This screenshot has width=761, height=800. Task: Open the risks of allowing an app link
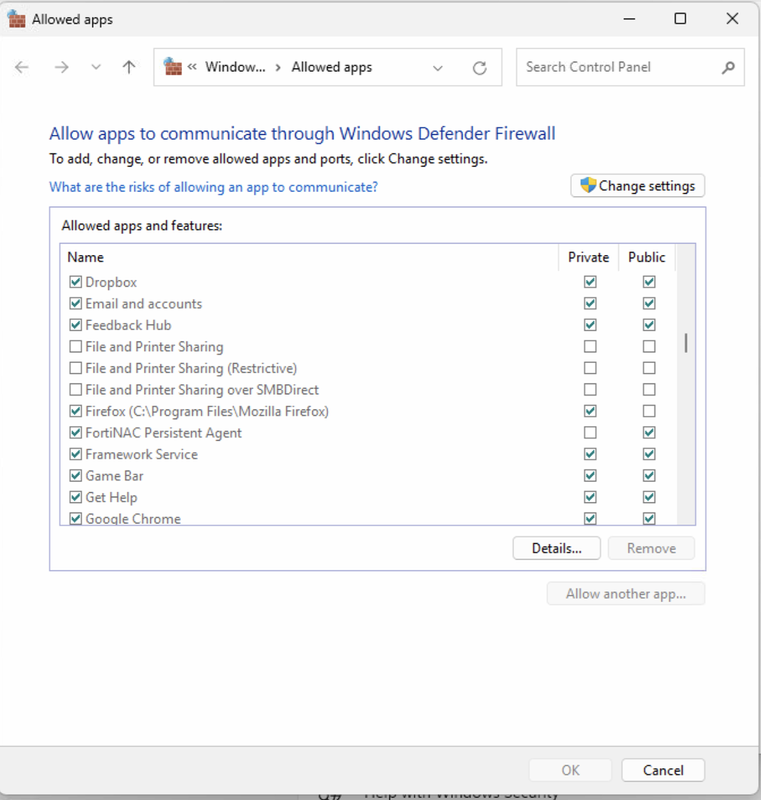[213, 187]
